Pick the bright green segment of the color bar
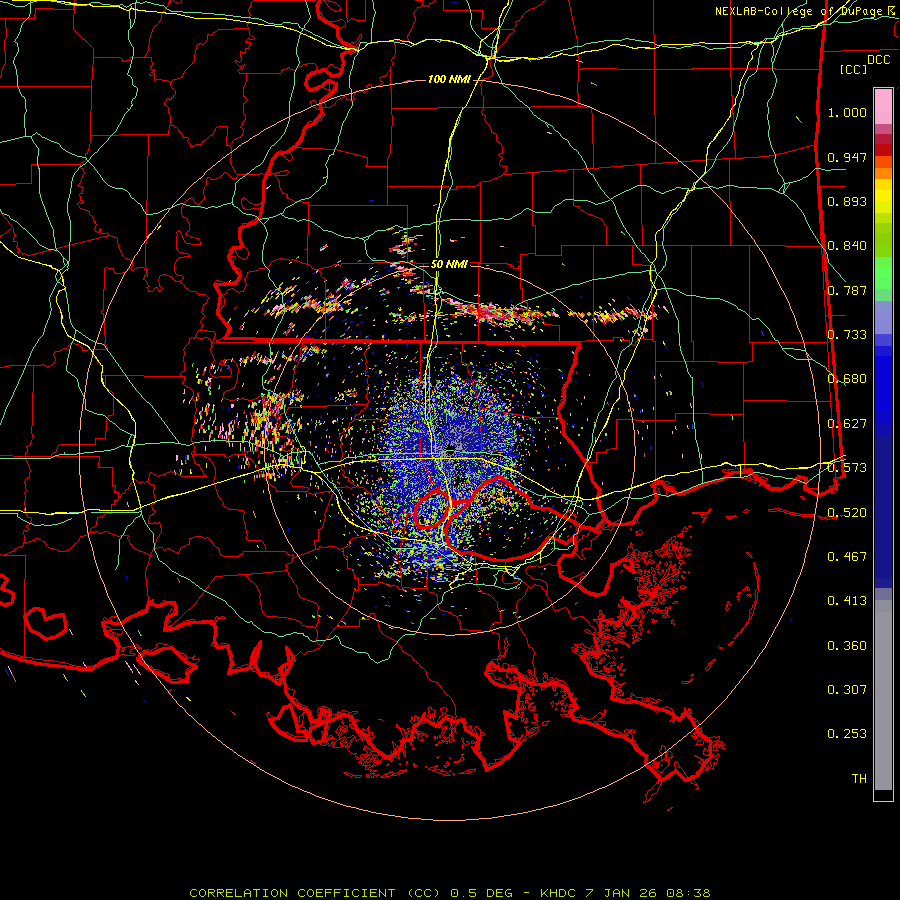900x900 pixels. (883, 273)
